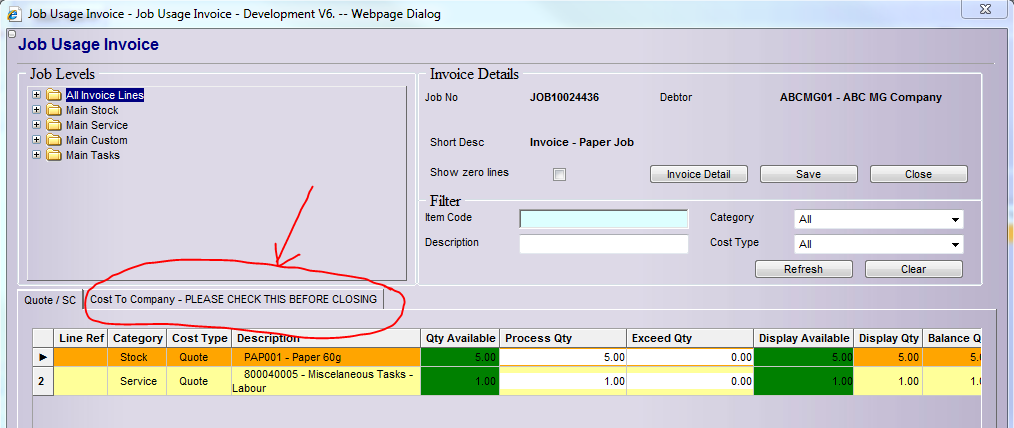
Task: Click the Process Qty cell for Paper 60g
Action: point(563,357)
